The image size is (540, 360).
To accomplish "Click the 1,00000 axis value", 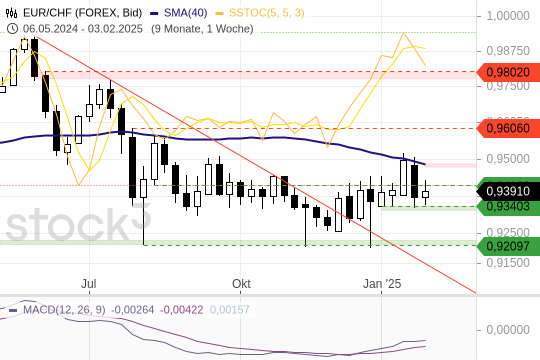I will pyautogui.click(x=508, y=16).
